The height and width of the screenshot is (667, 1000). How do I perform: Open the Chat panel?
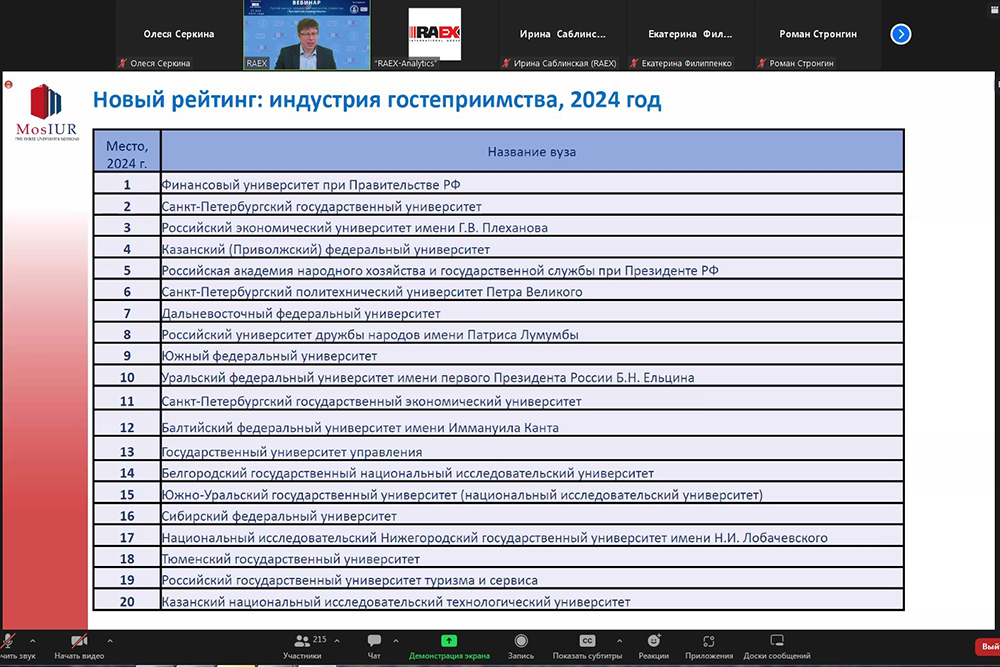tap(374, 641)
